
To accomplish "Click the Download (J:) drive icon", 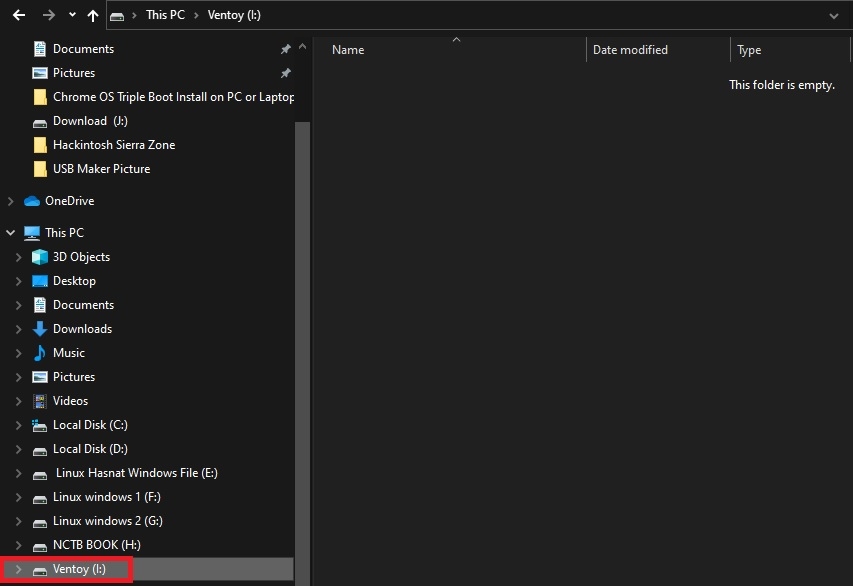I will (40, 123).
